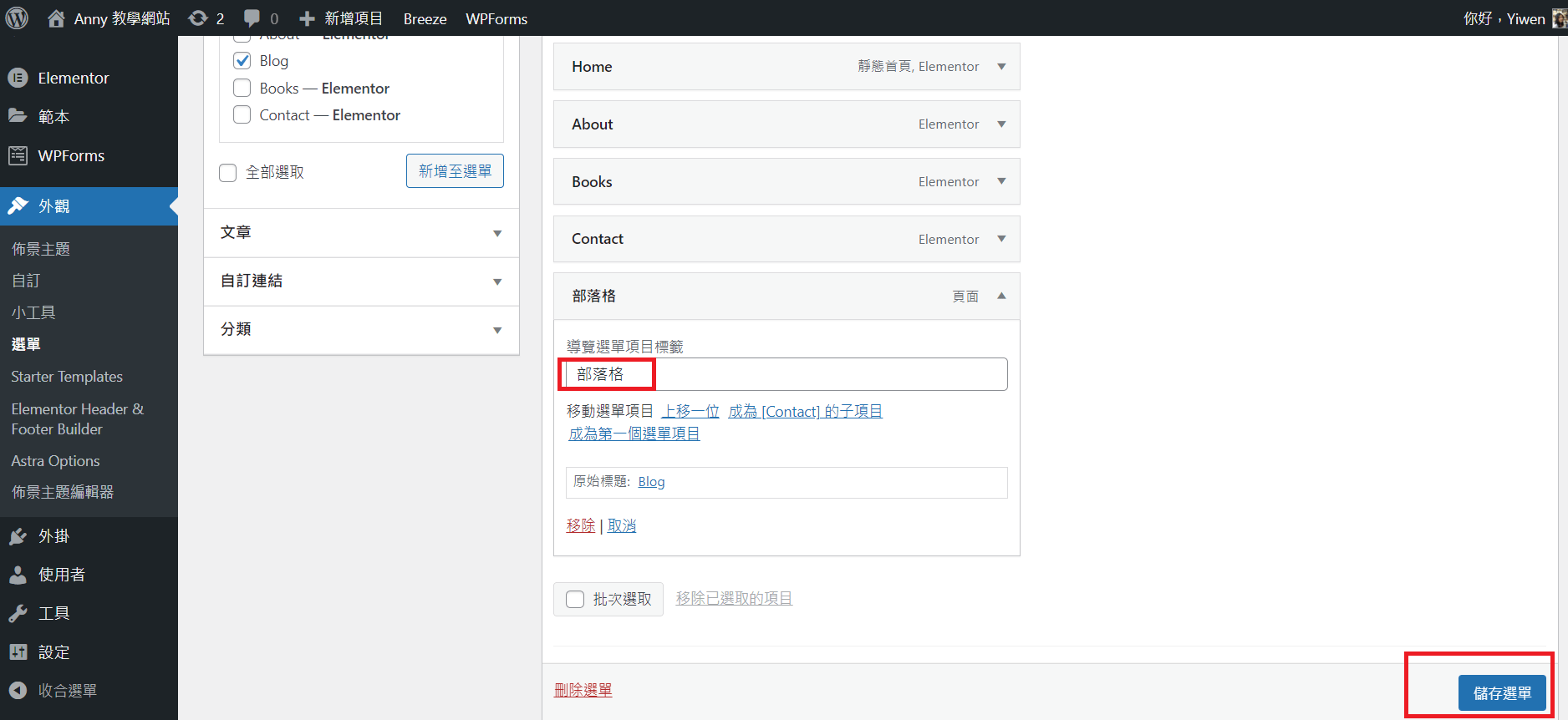
Task: Open the updates icon showing 2
Action: click(x=198, y=18)
